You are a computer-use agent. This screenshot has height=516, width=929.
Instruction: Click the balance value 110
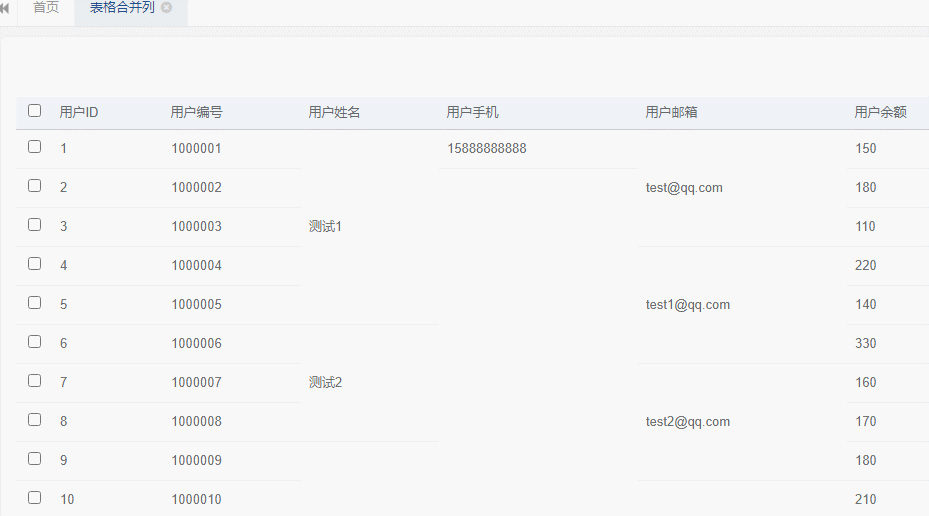pyautogui.click(x=866, y=227)
